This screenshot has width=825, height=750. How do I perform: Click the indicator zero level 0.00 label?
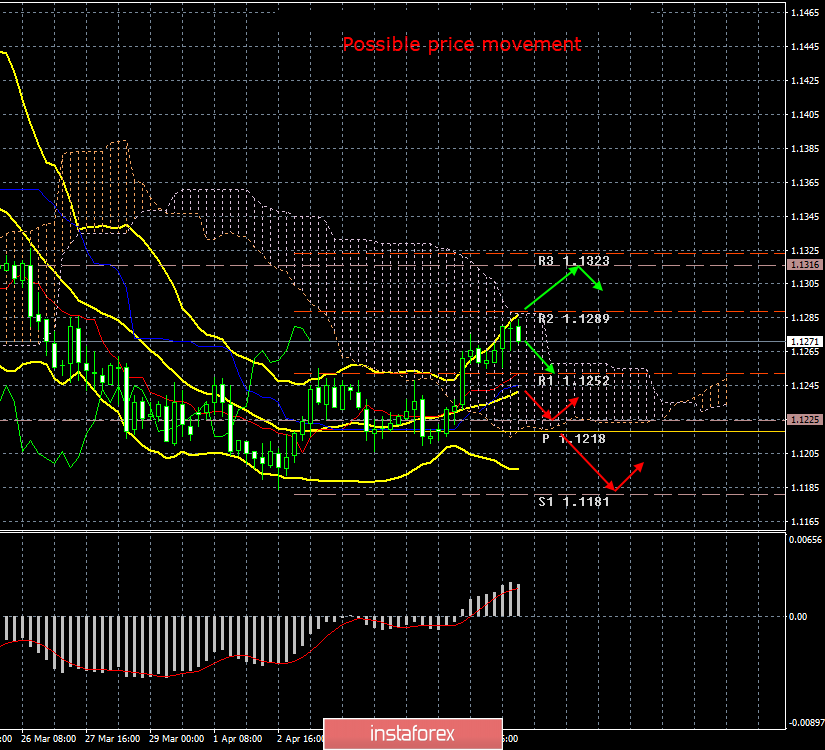click(798, 616)
